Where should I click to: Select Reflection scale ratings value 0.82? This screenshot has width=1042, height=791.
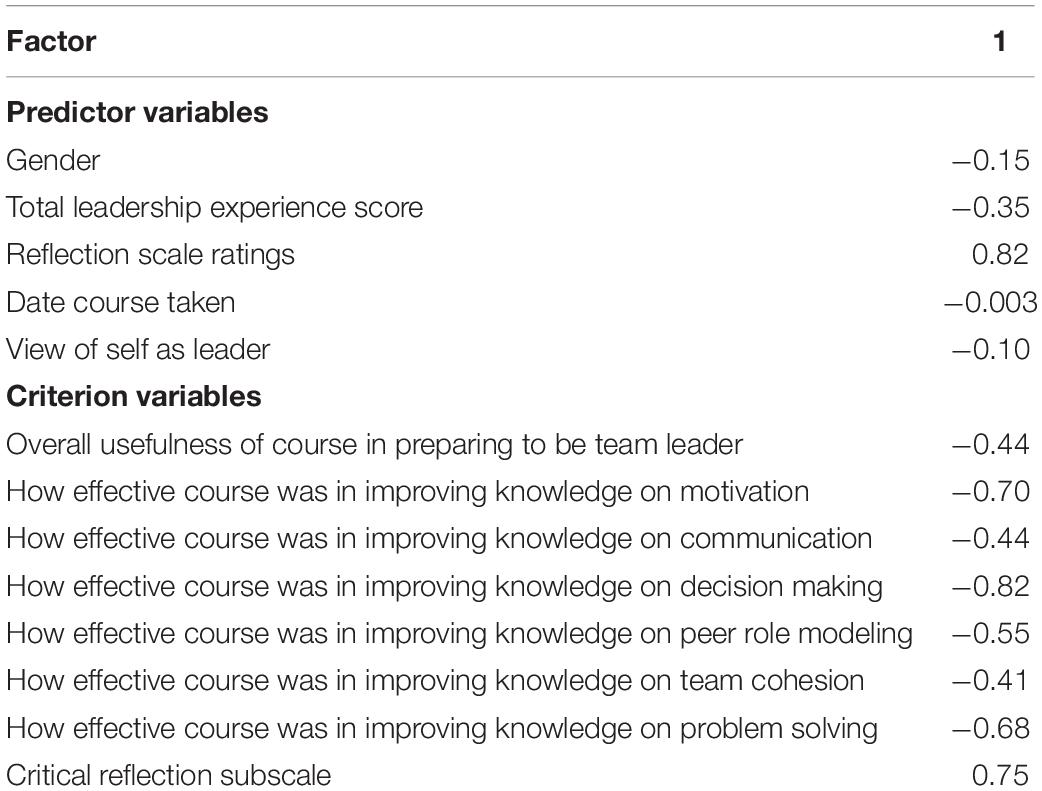(x=1000, y=255)
